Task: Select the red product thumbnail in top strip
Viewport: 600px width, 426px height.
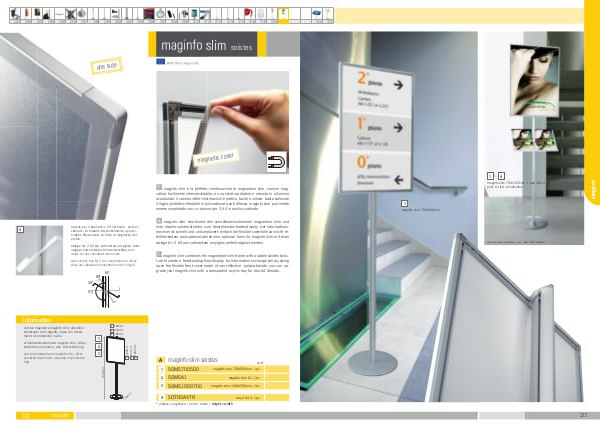Action: [x=249, y=15]
